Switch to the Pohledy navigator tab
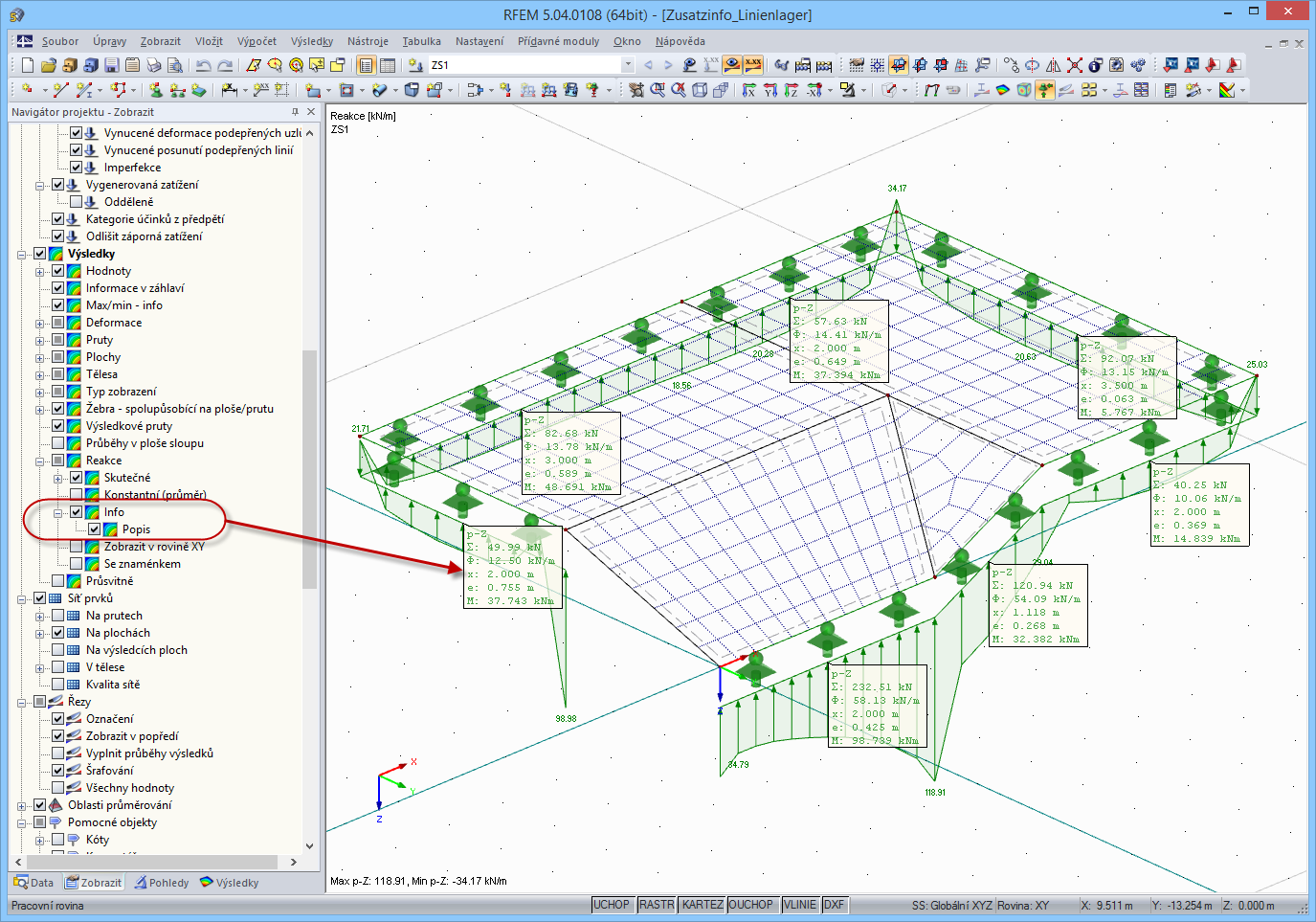This screenshot has height=922, width=1316. (161, 883)
